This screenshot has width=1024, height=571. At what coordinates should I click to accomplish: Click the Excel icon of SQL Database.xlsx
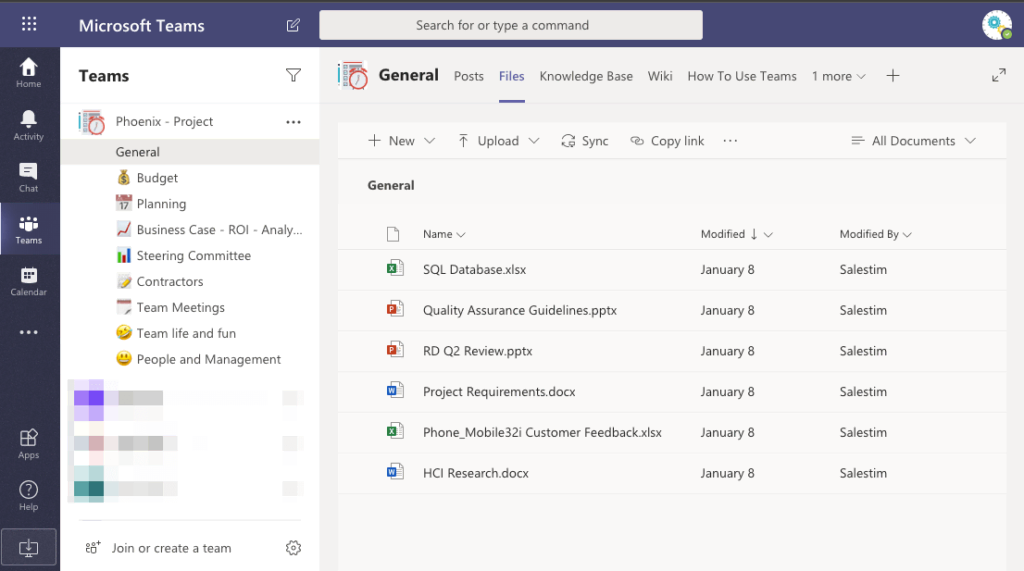(394, 268)
